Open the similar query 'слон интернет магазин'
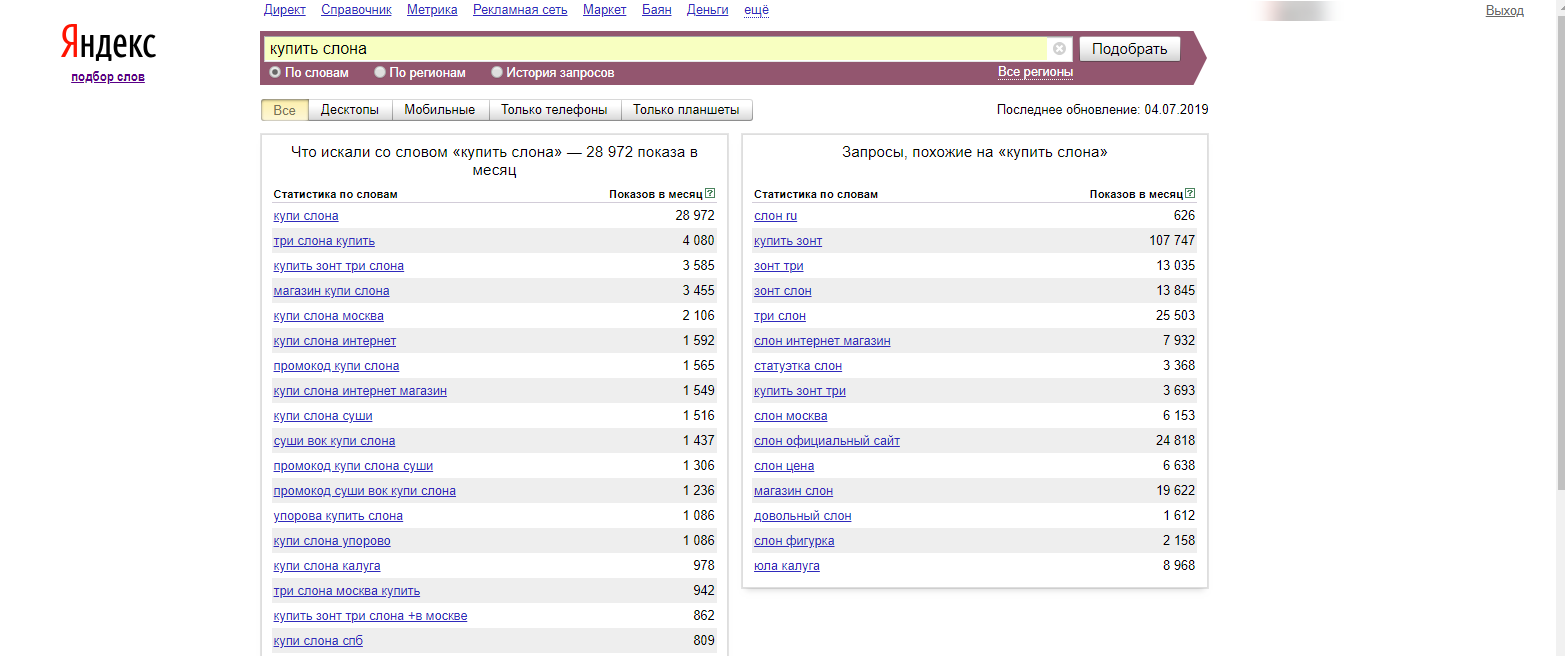 tap(822, 341)
